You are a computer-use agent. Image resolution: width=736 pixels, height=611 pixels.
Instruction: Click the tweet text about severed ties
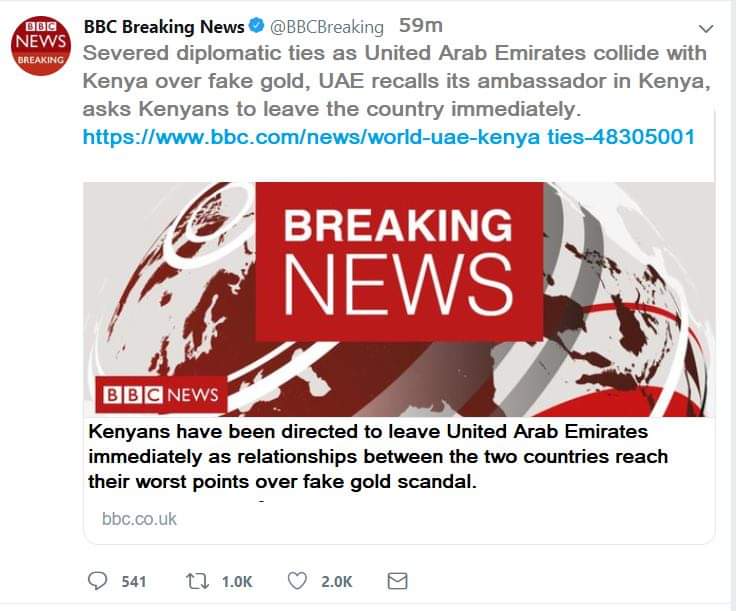[x=395, y=79]
